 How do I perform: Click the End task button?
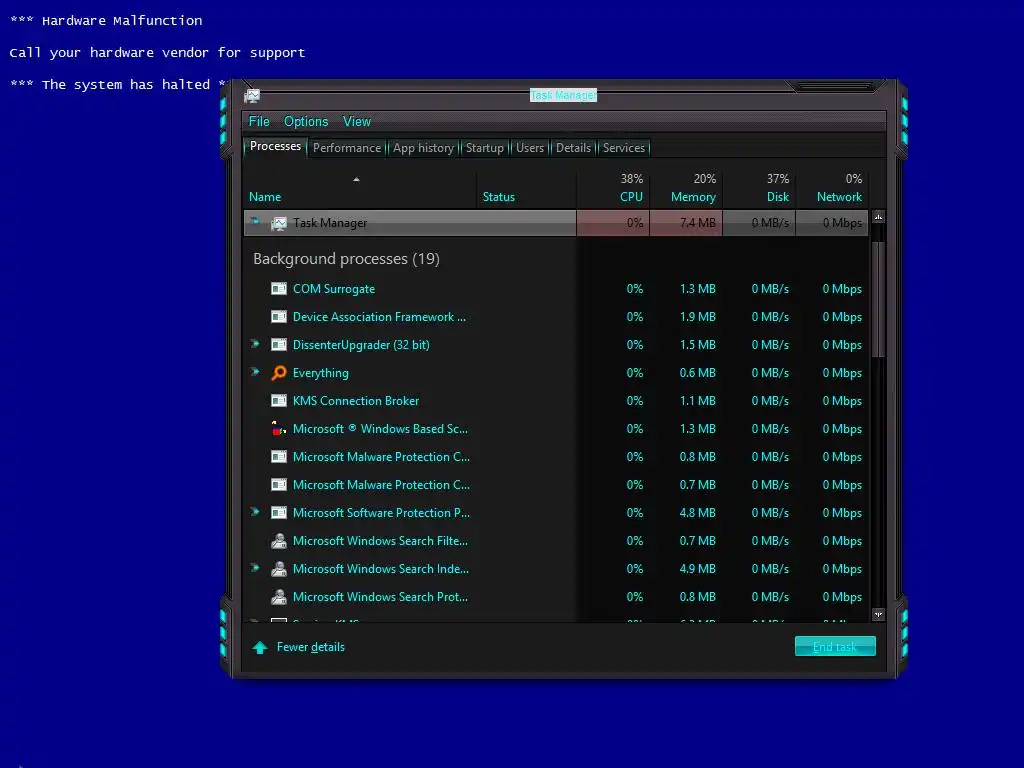[x=835, y=647]
